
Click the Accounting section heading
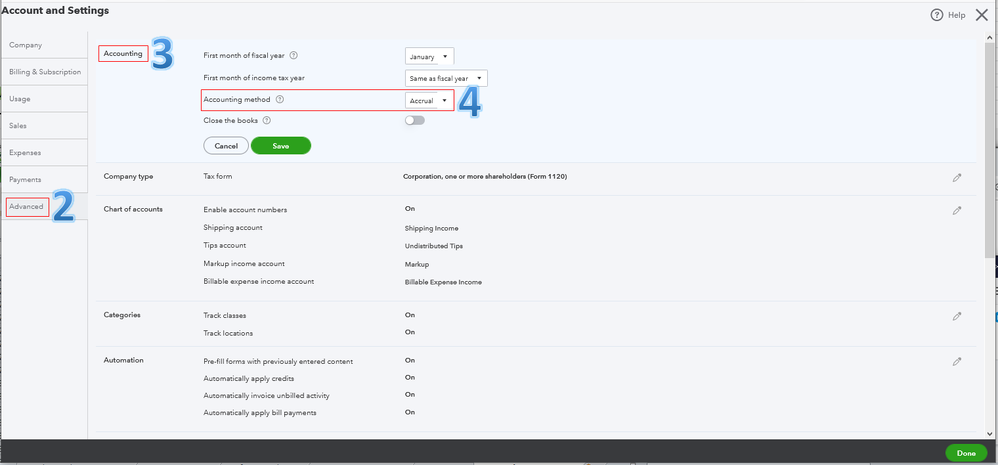[x=123, y=53]
